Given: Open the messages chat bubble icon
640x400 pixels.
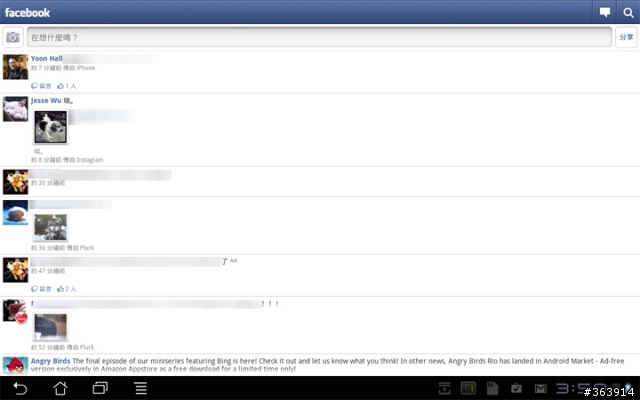Looking at the screenshot, I should (604, 12).
